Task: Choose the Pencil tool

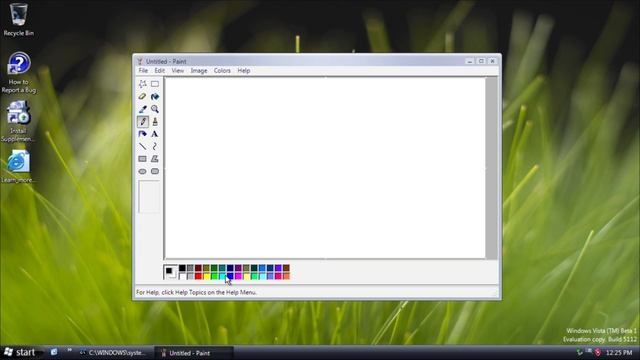Action: tap(142, 122)
